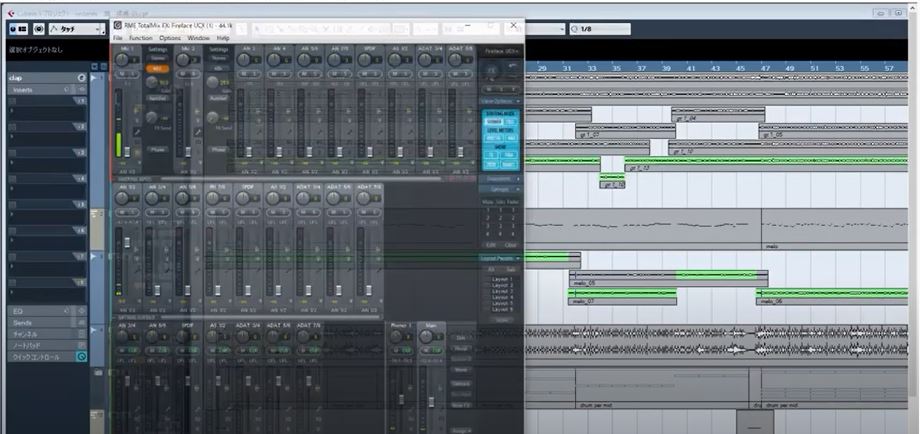The image size is (920, 434).
Task: Expand the Groups section
Action: coord(500,189)
